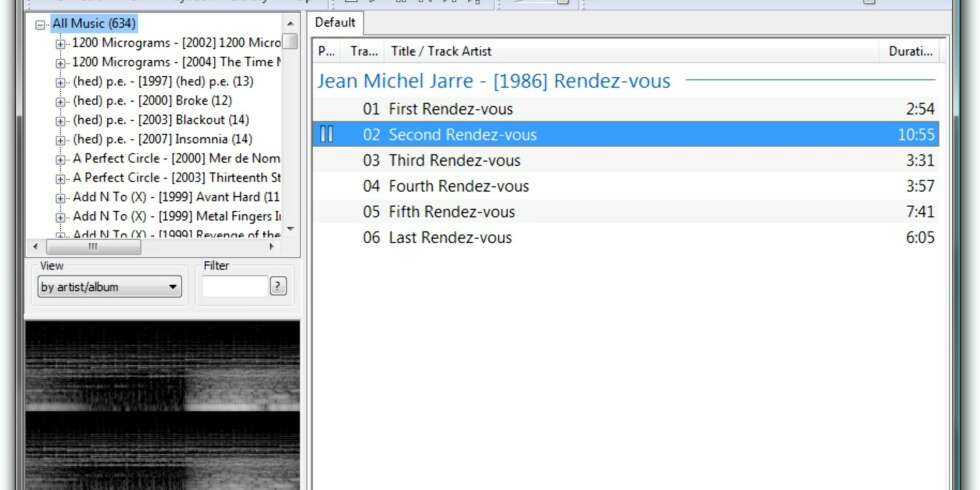Expand the (hed) p.e. Insomnia album
980x490 pixels.
[x=61, y=141]
